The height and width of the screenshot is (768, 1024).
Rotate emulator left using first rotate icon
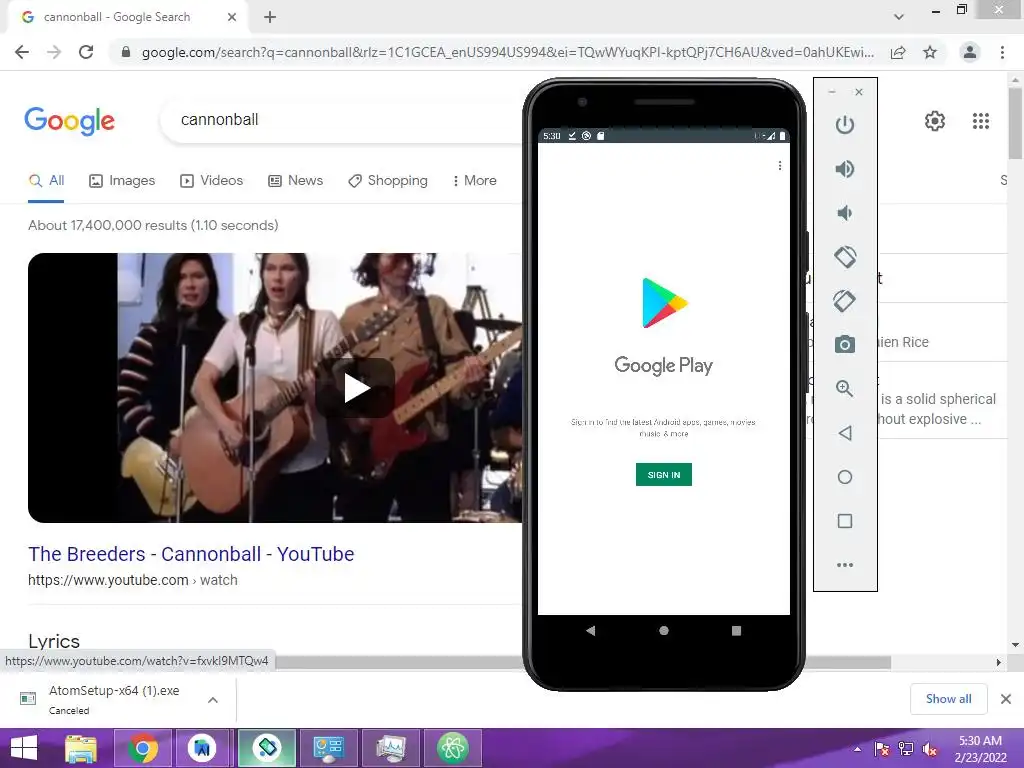pyautogui.click(x=844, y=257)
